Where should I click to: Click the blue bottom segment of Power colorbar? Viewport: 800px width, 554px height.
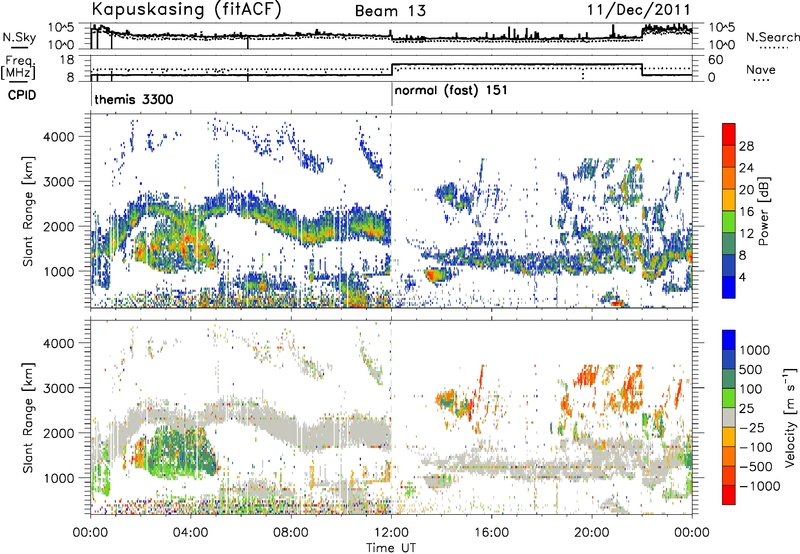[x=729, y=288]
